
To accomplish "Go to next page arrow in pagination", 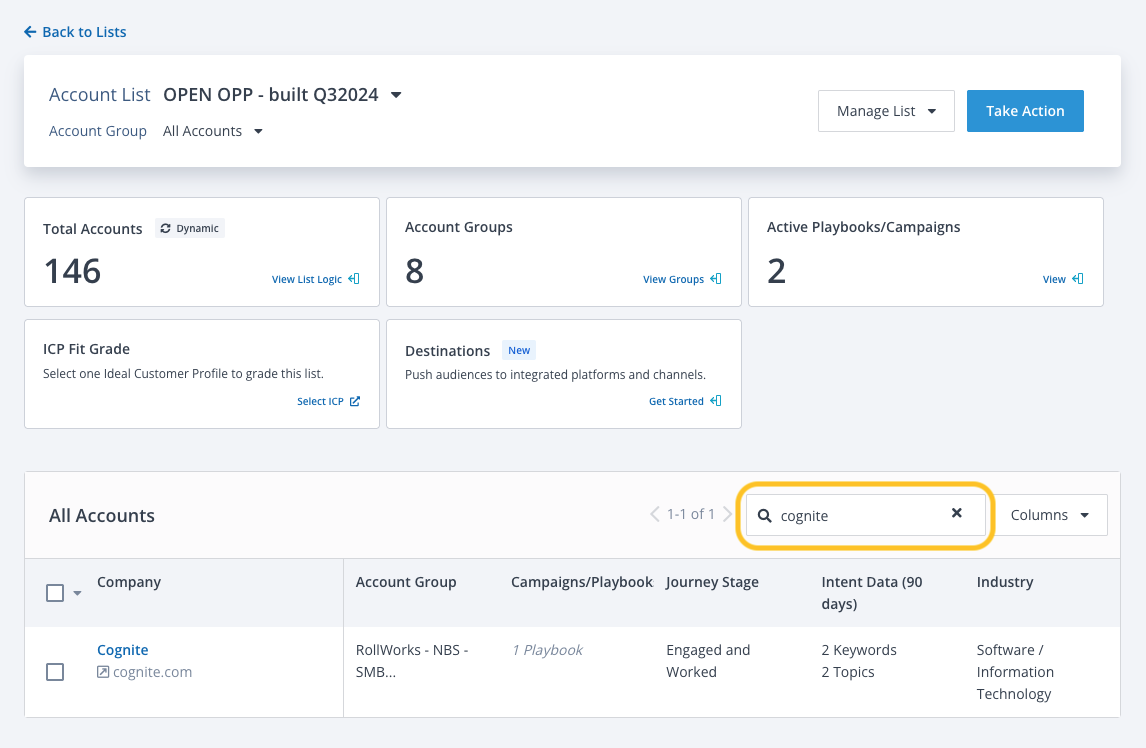I will pos(728,514).
